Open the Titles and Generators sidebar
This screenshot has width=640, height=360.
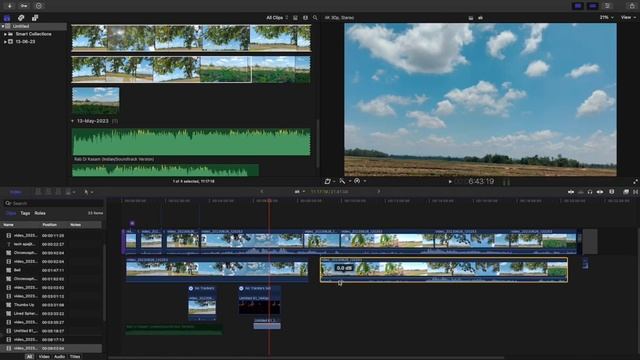click(x=35, y=18)
